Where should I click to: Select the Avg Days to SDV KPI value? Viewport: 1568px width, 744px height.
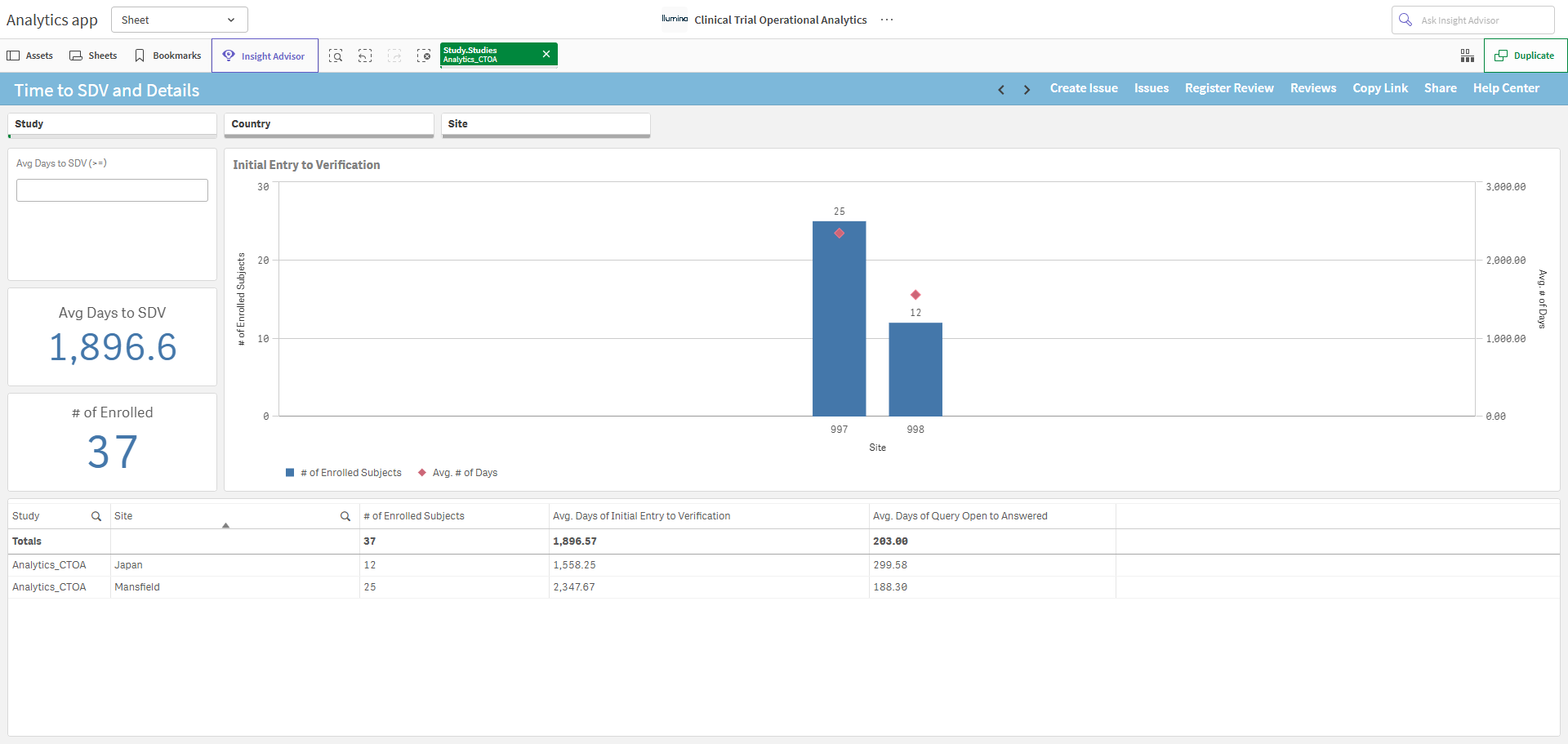(113, 347)
